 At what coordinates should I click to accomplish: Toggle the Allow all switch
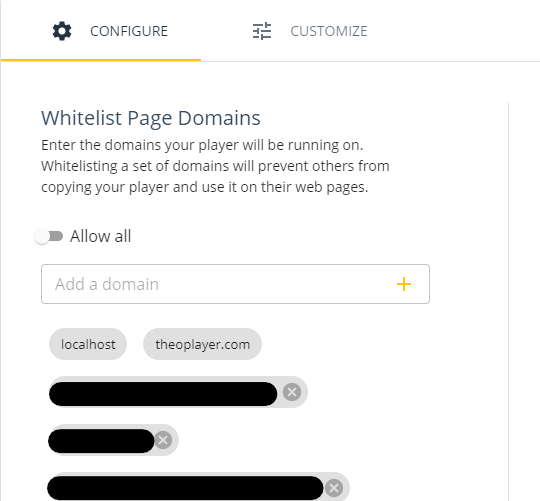pyautogui.click(x=49, y=236)
